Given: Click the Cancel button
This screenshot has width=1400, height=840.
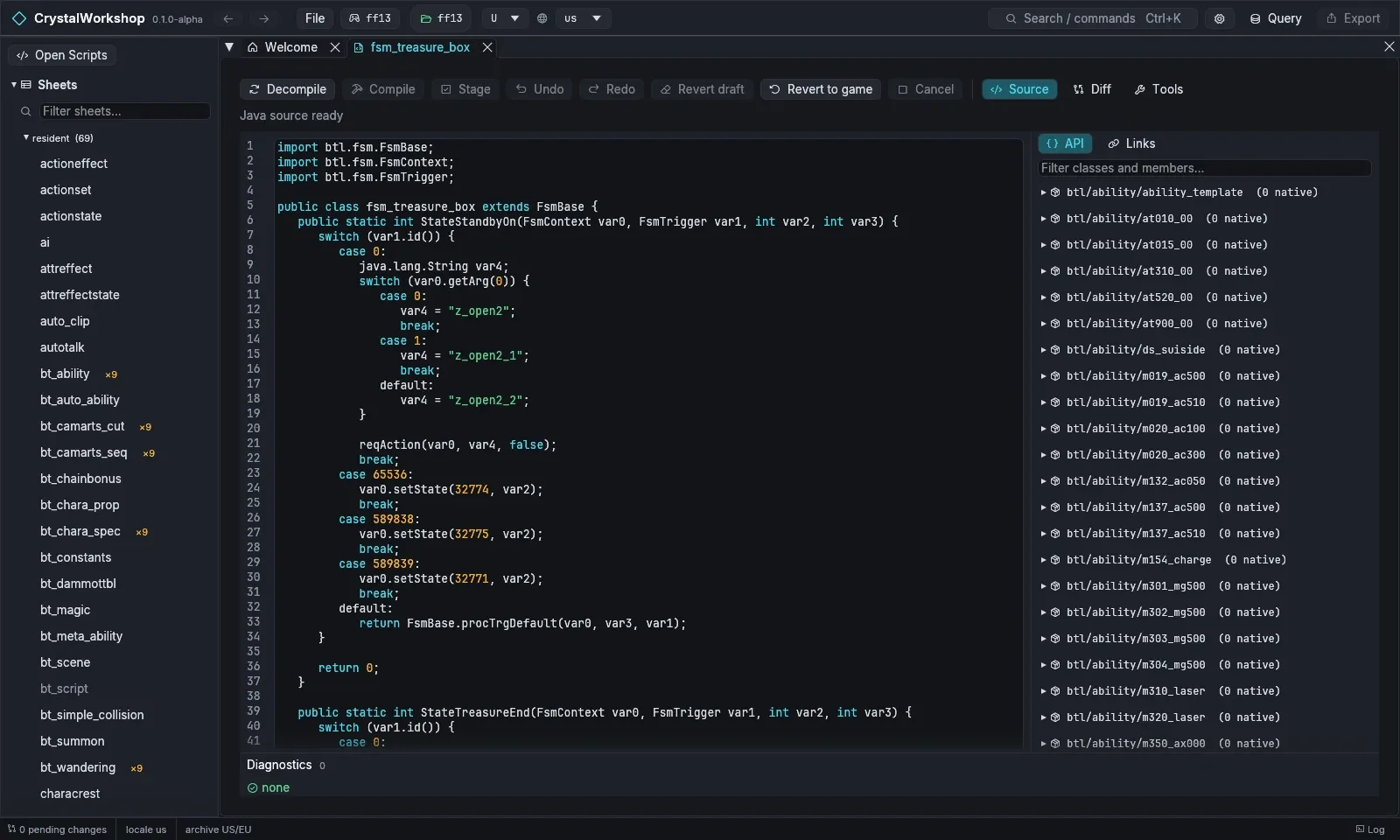Looking at the screenshot, I should coord(926,89).
